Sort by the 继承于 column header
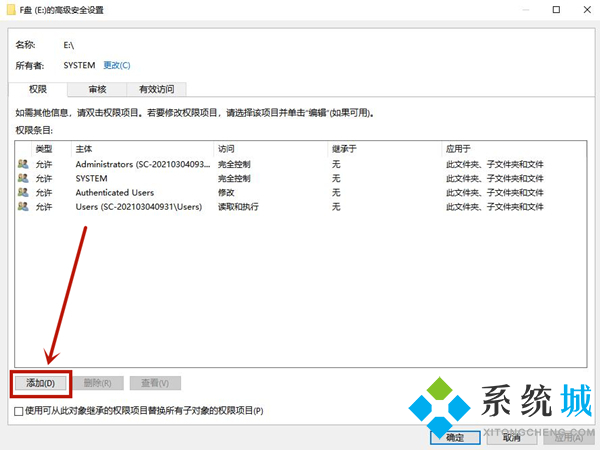This screenshot has width=600, height=450. [x=384, y=149]
